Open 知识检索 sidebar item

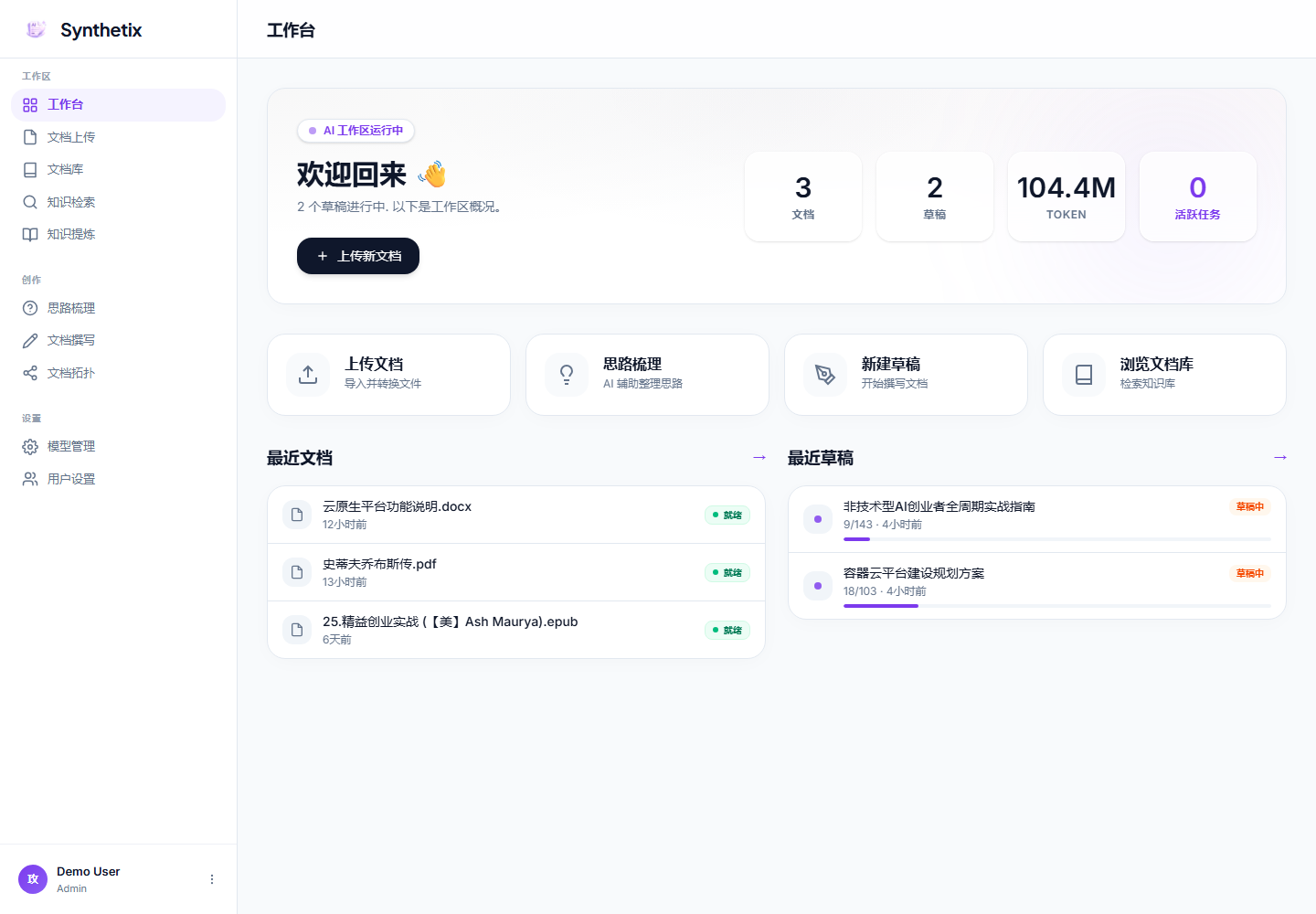pyautogui.click(x=118, y=202)
